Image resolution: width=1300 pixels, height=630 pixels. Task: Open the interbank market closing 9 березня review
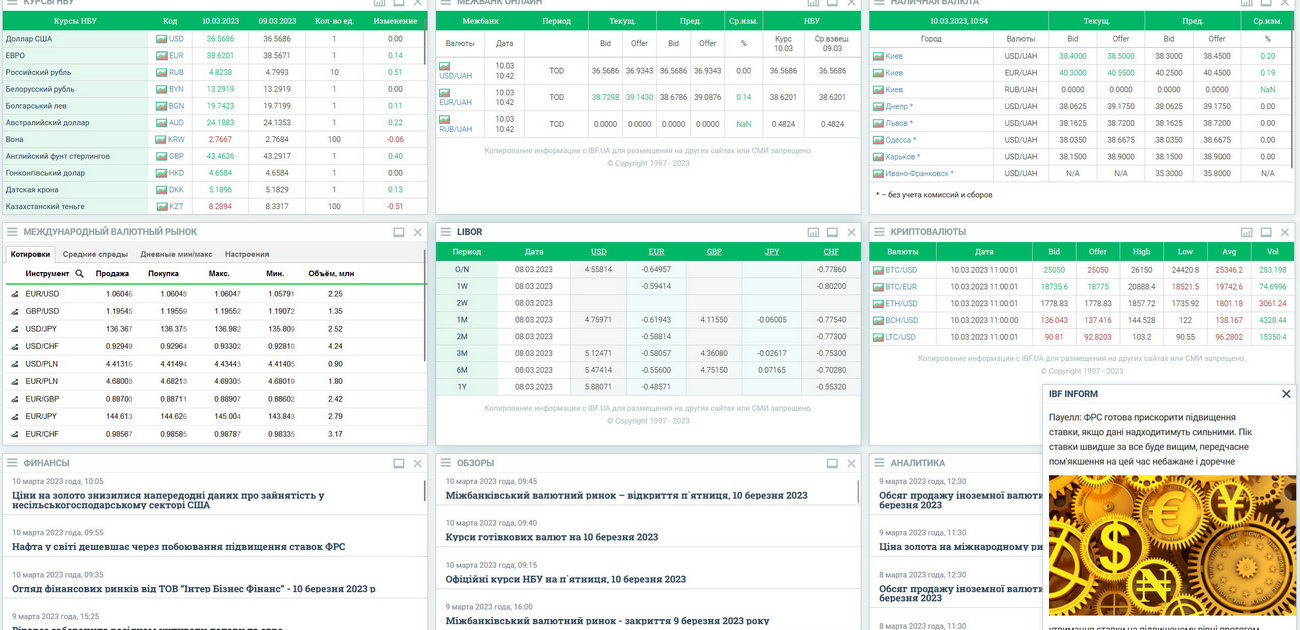608,621
